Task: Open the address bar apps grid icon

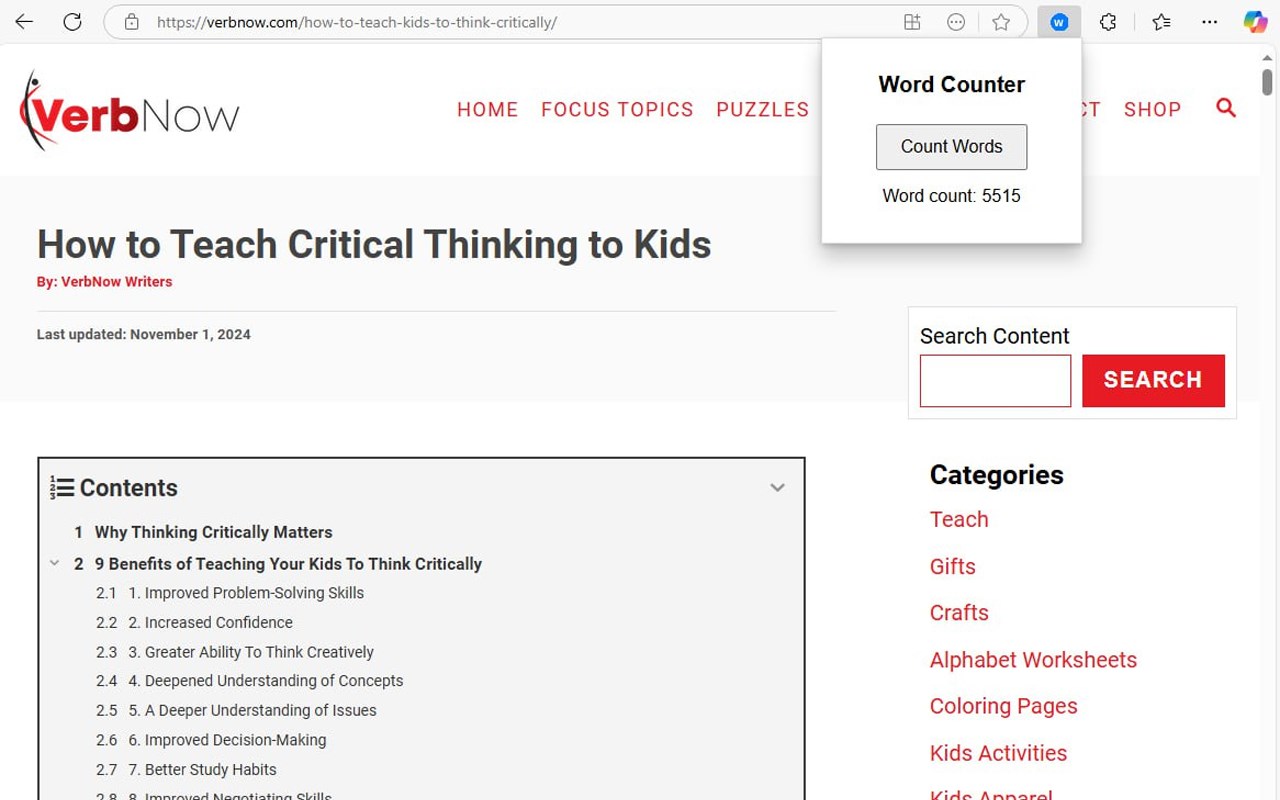Action: click(x=912, y=22)
